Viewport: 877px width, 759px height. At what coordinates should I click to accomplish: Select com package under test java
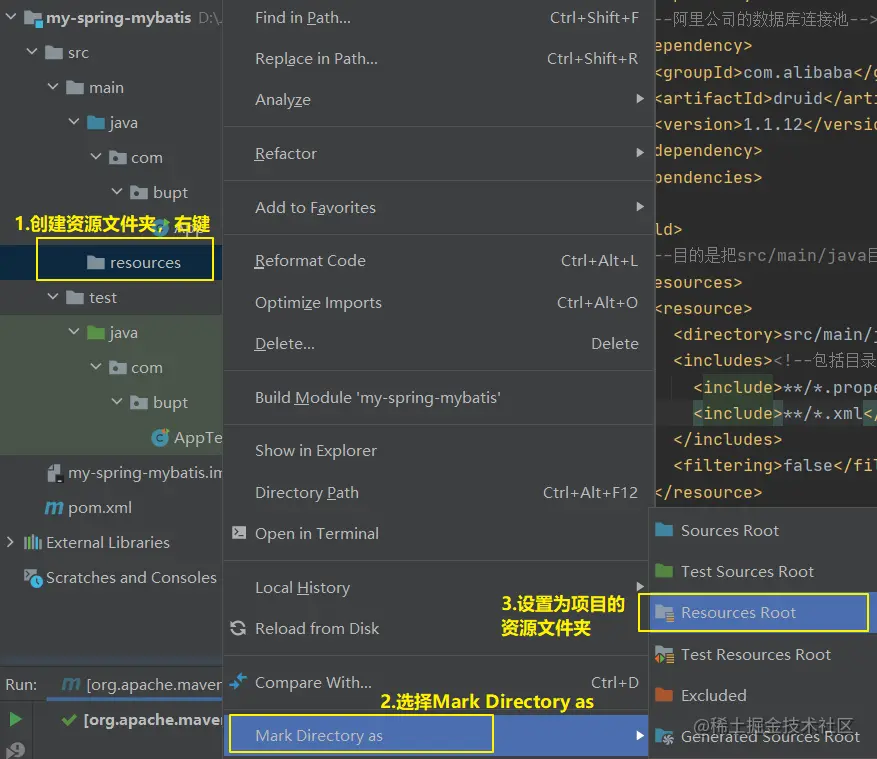pos(111,367)
